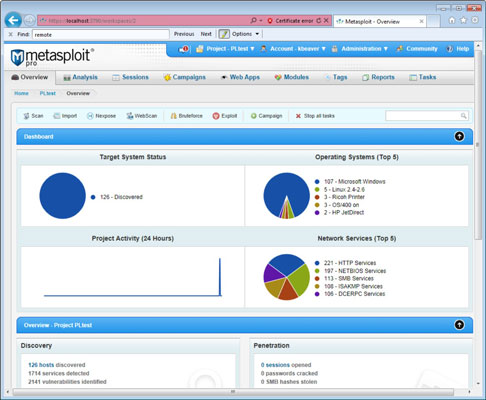The width and height of the screenshot is (486, 400).
Task: Open the Administration dropdown menu
Action: 360,49
